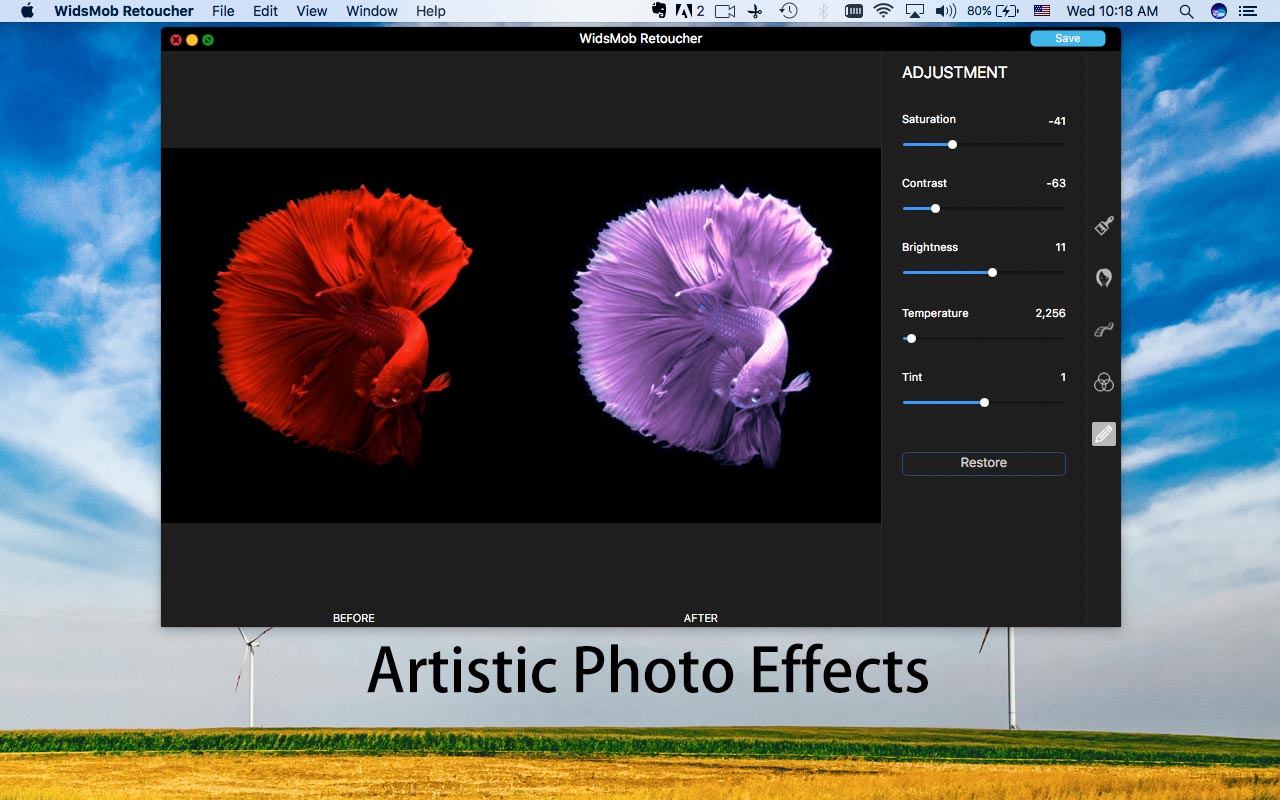1280x800 pixels.
Task: Open Siri from the menu bar
Action: coord(1218,11)
